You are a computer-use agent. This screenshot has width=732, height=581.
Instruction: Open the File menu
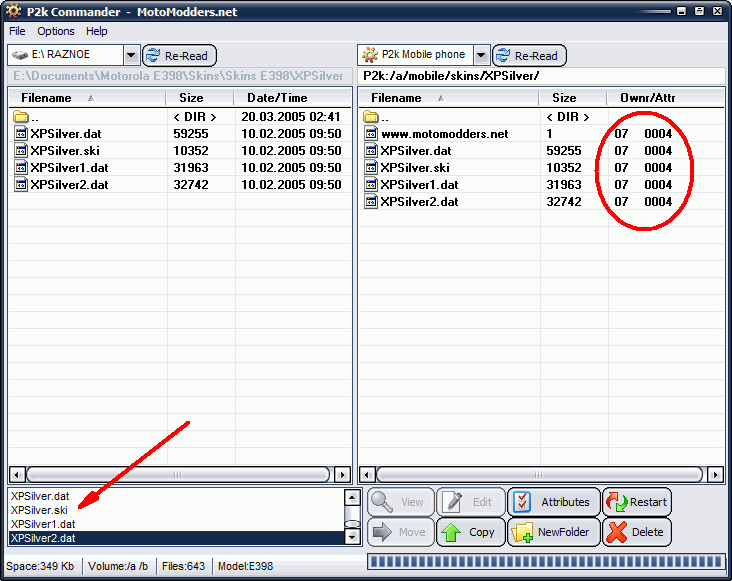pyautogui.click(x=17, y=31)
